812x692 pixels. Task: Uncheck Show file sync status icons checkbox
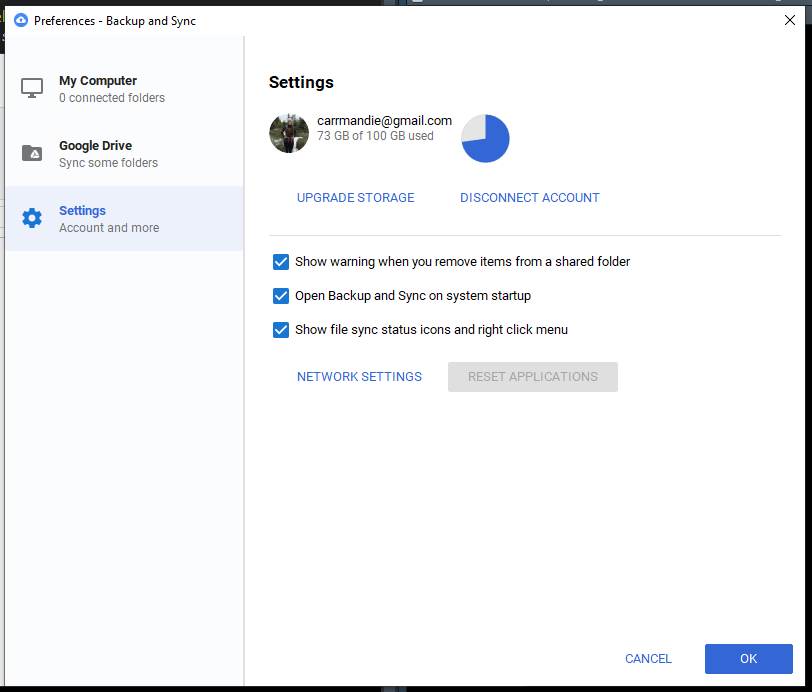tap(281, 330)
